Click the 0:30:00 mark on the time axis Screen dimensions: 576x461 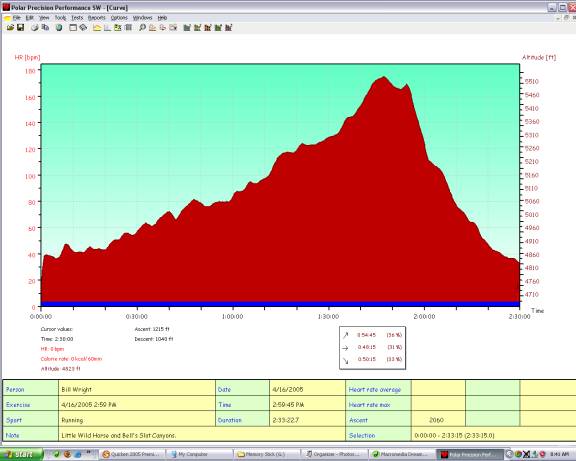[137, 317]
